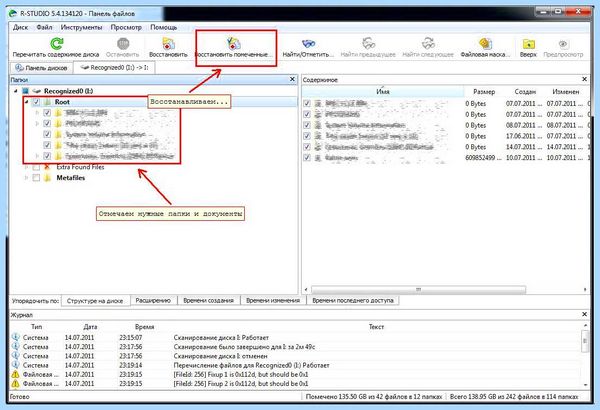This screenshot has width=600, height=410.
Task: Click the Предпросмотр eye icon
Action: pos(563,44)
